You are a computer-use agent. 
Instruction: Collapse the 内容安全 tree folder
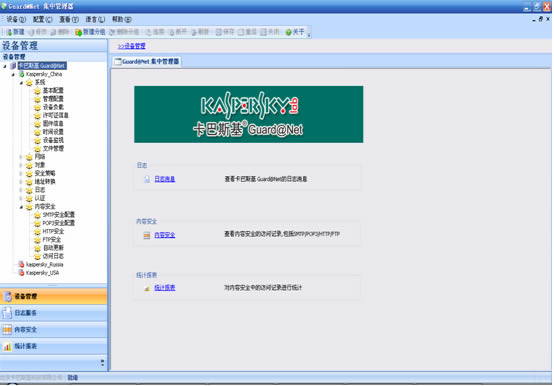22,207
